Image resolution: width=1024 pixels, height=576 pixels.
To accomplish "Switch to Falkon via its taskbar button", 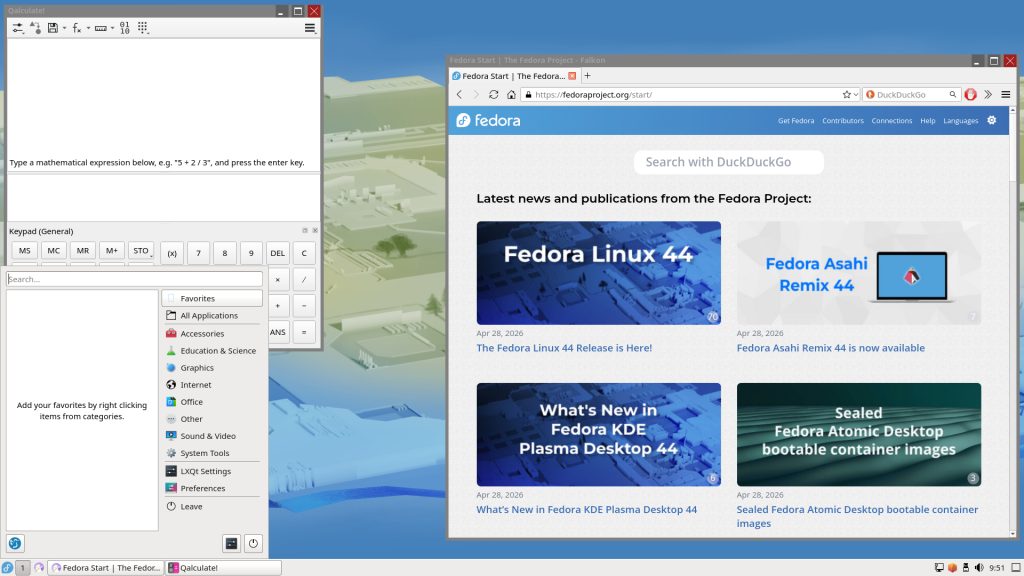I will (106, 568).
